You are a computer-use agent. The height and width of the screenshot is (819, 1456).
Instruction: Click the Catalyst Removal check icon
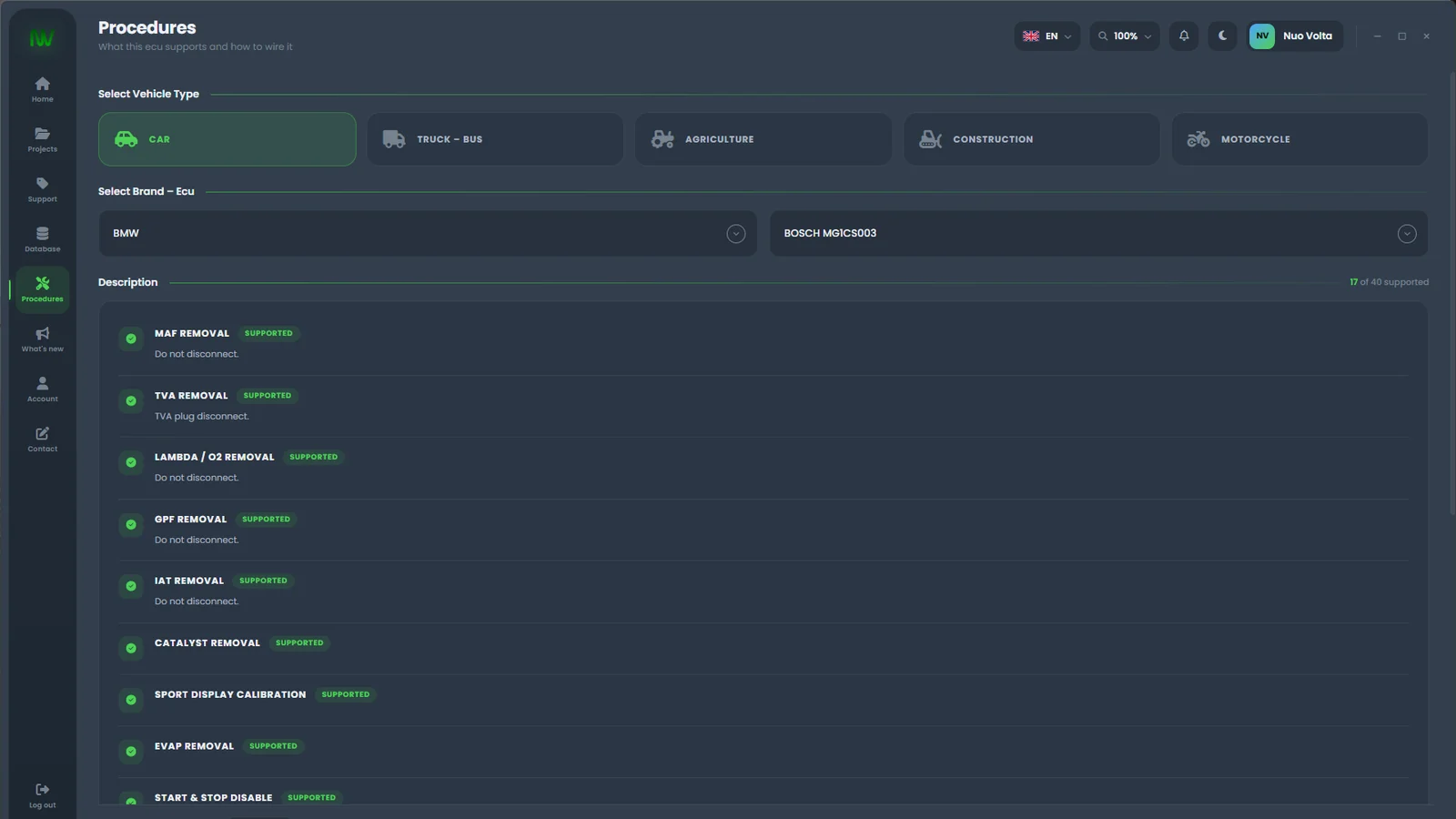point(131,648)
